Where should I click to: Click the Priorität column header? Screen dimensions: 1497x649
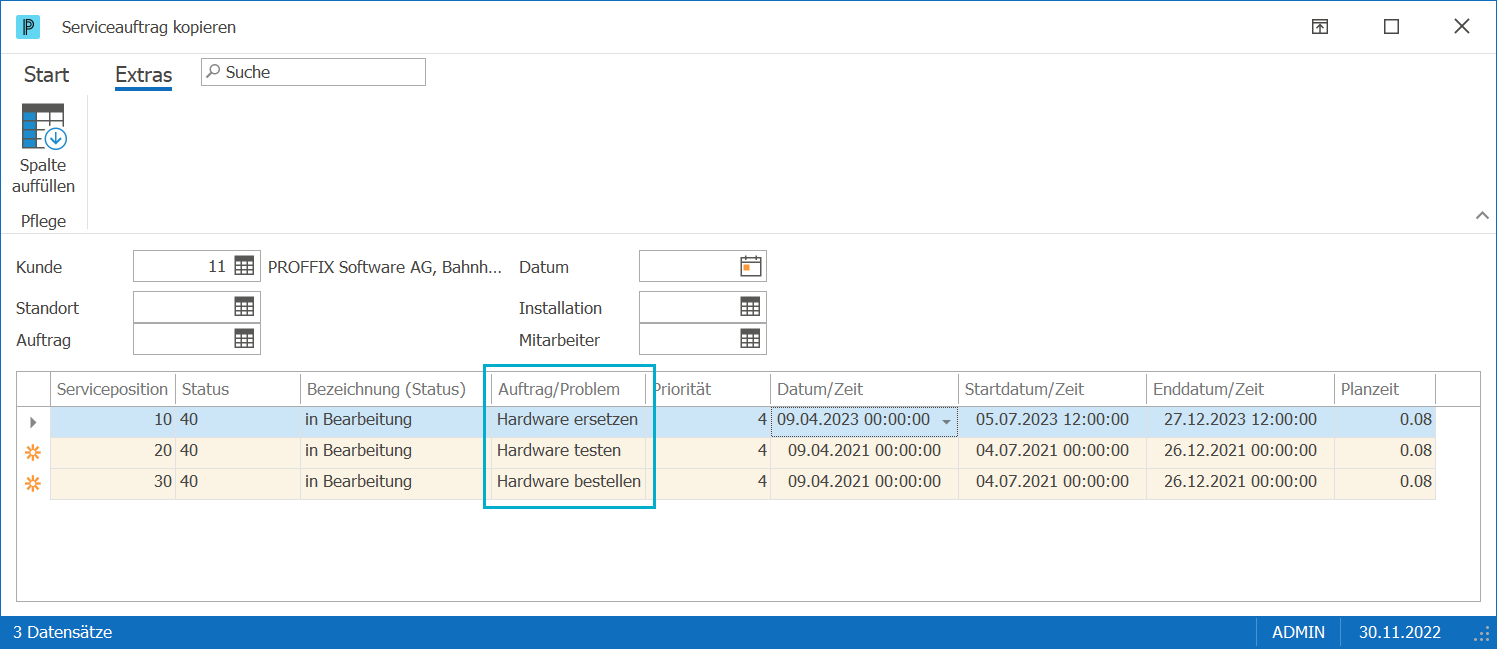tap(708, 389)
